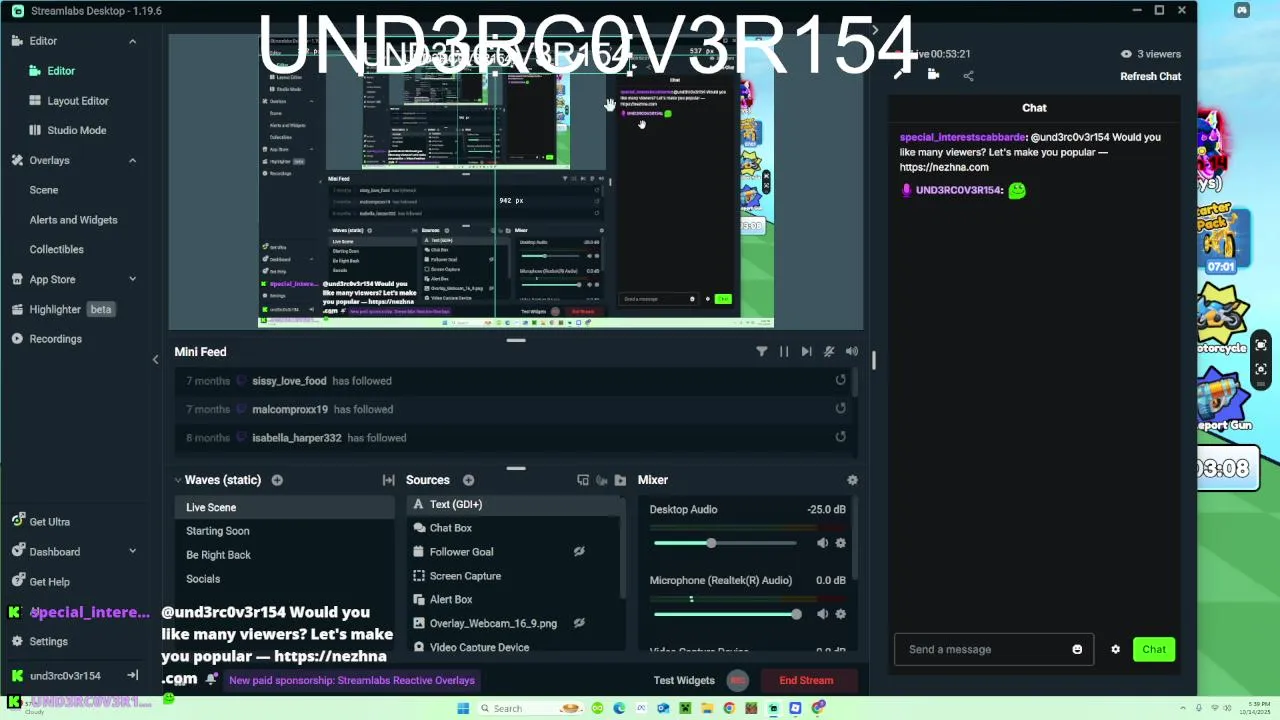Open the Streamlabs Reactive Overlays sponsorship notice
This screenshot has width=1280, height=720.
pyautogui.click(x=352, y=680)
